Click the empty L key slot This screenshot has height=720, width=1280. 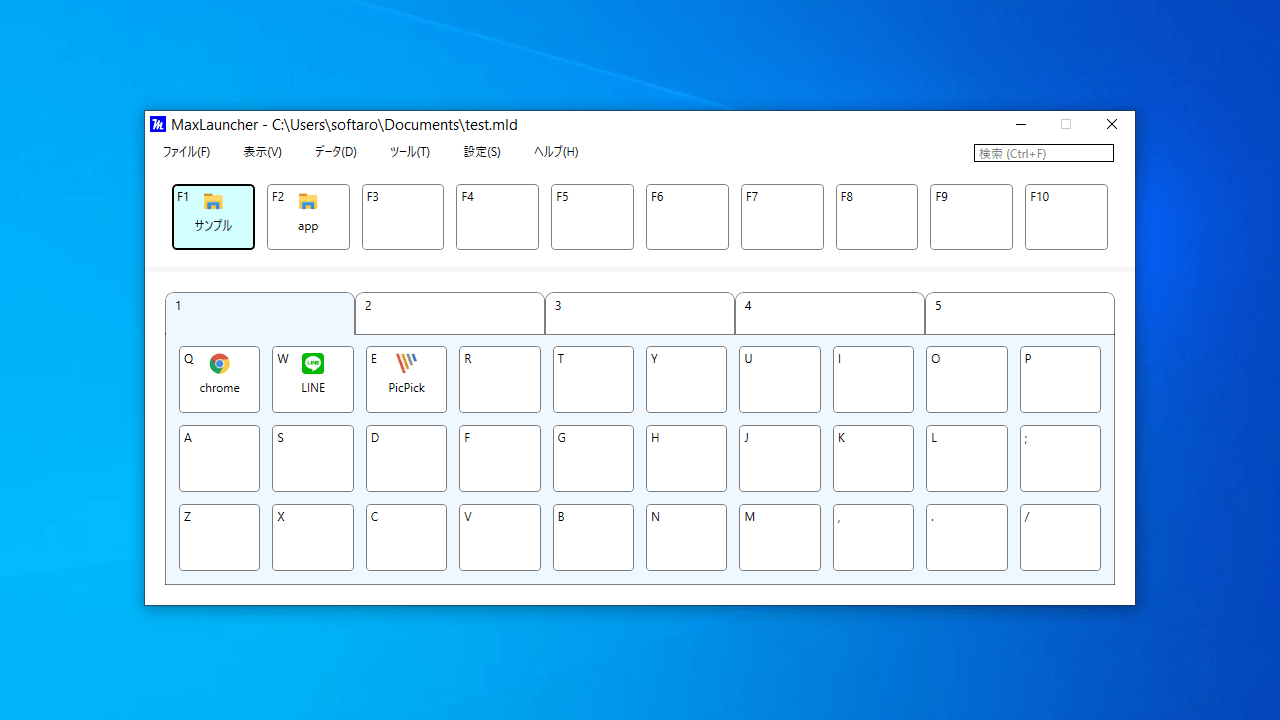pyautogui.click(x=967, y=458)
